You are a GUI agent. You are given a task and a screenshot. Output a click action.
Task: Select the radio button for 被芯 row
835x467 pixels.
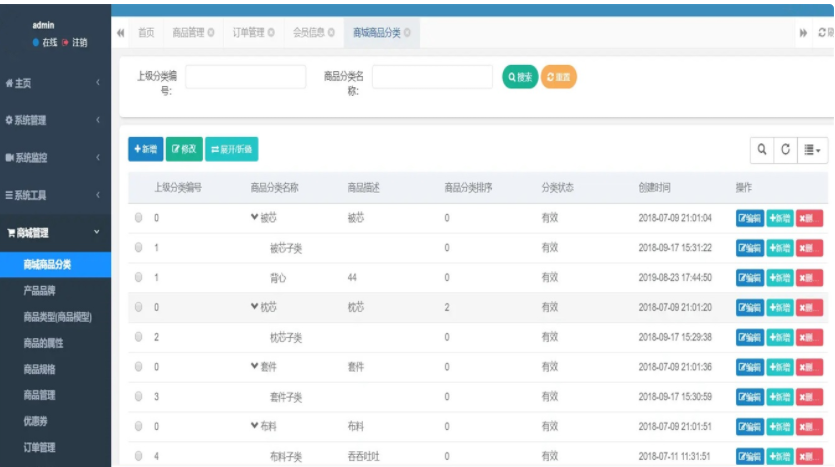tap(138, 218)
